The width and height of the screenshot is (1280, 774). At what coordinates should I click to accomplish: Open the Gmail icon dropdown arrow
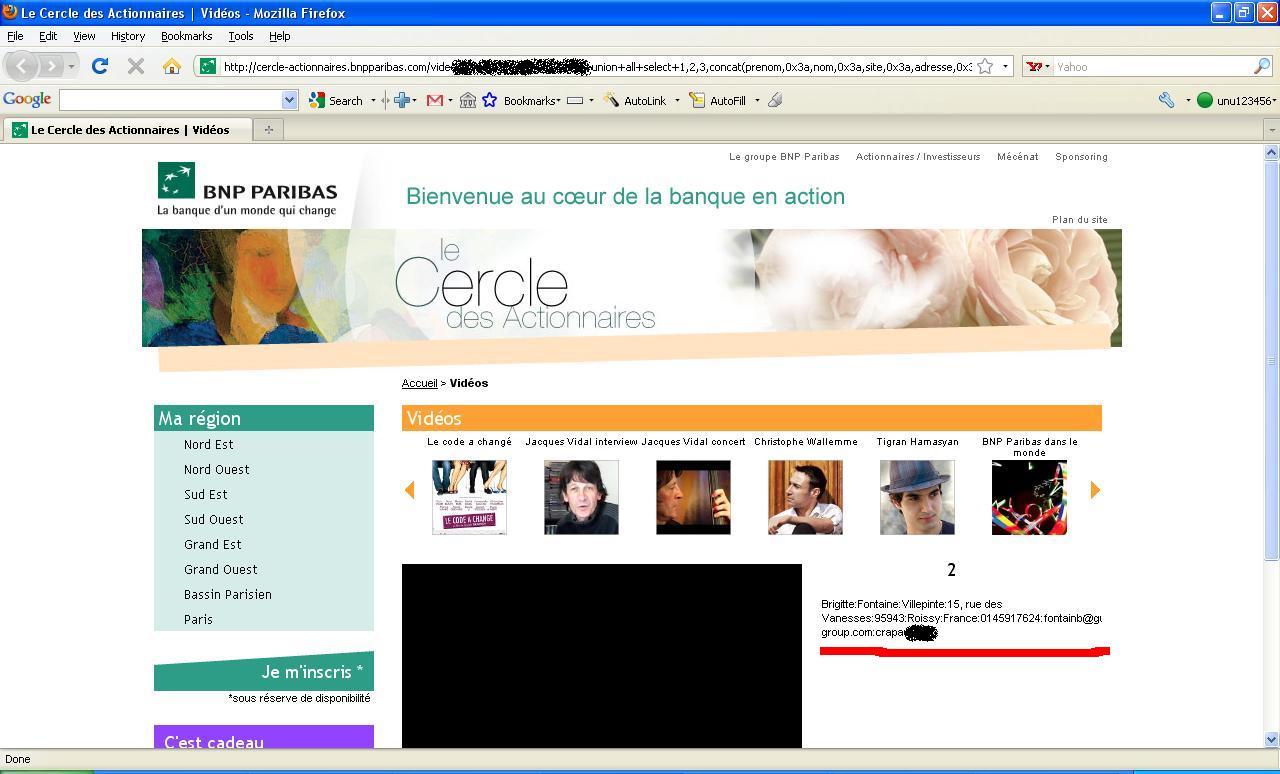pyautogui.click(x=450, y=100)
